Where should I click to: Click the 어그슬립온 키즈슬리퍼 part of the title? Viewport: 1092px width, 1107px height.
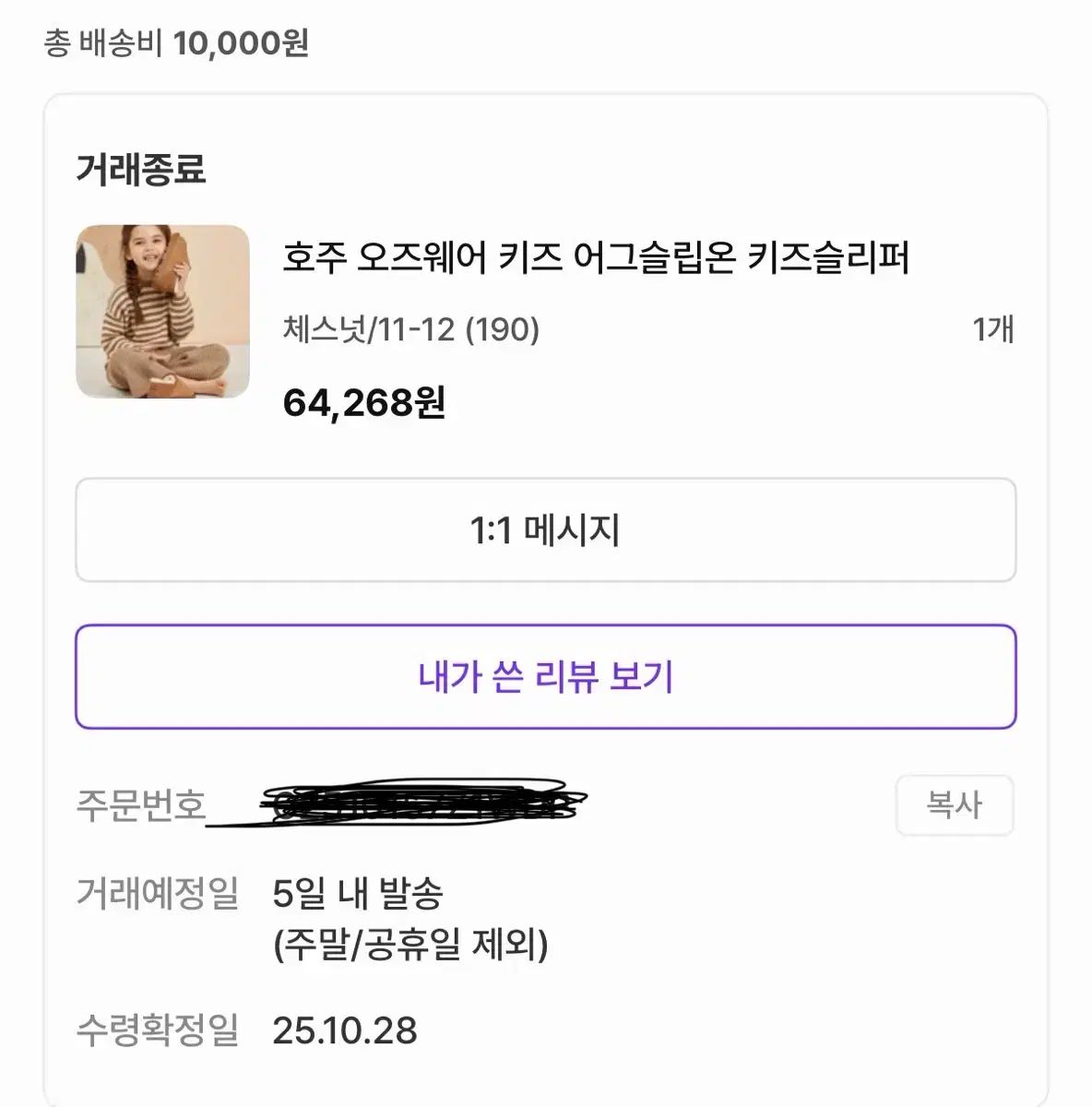pos(741,257)
